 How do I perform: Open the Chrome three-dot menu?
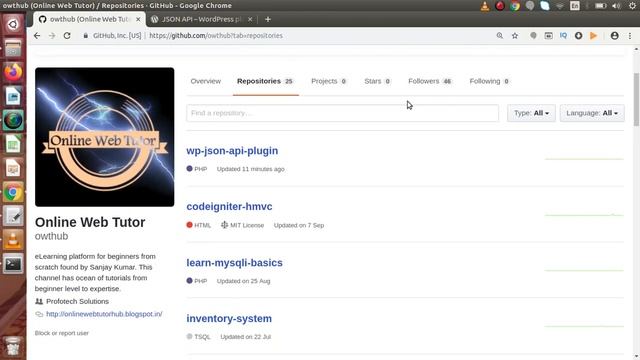630,36
